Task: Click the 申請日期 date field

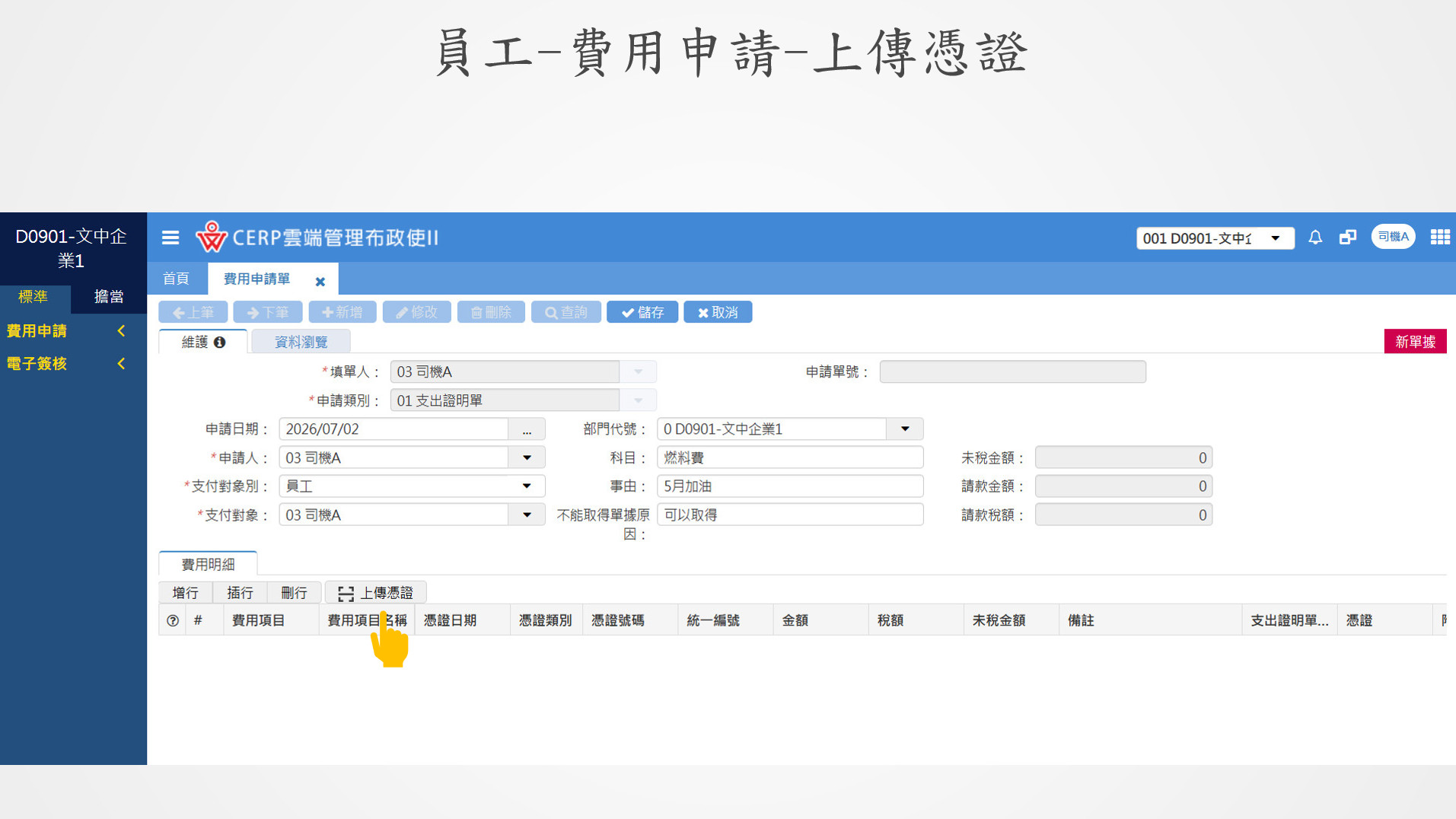Action: click(x=394, y=429)
